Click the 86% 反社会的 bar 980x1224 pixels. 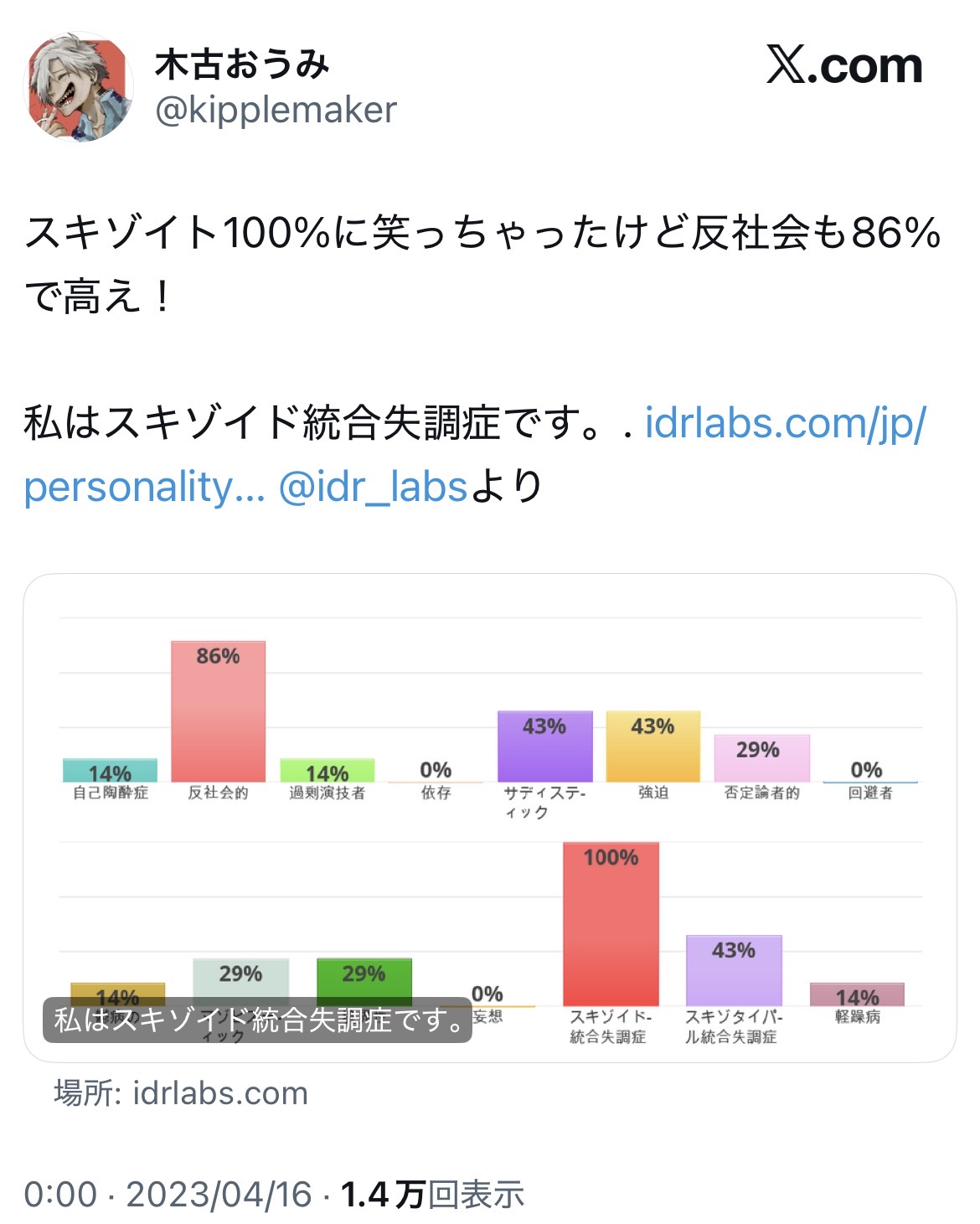click(218, 712)
